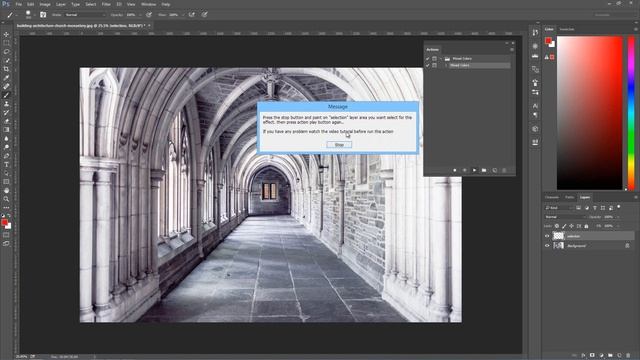Image resolution: width=640 pixels, height=360 pixels.
Task: Create a new action
Action: [494, 170]
